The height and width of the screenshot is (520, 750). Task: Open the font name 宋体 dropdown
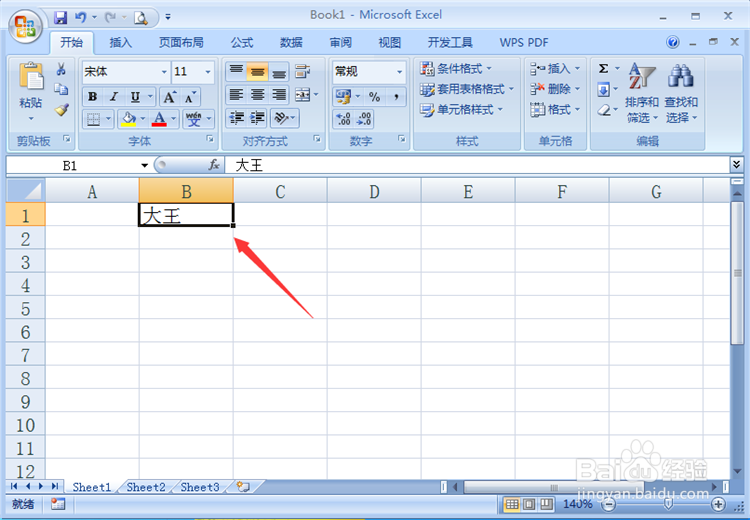coord(164,72)
